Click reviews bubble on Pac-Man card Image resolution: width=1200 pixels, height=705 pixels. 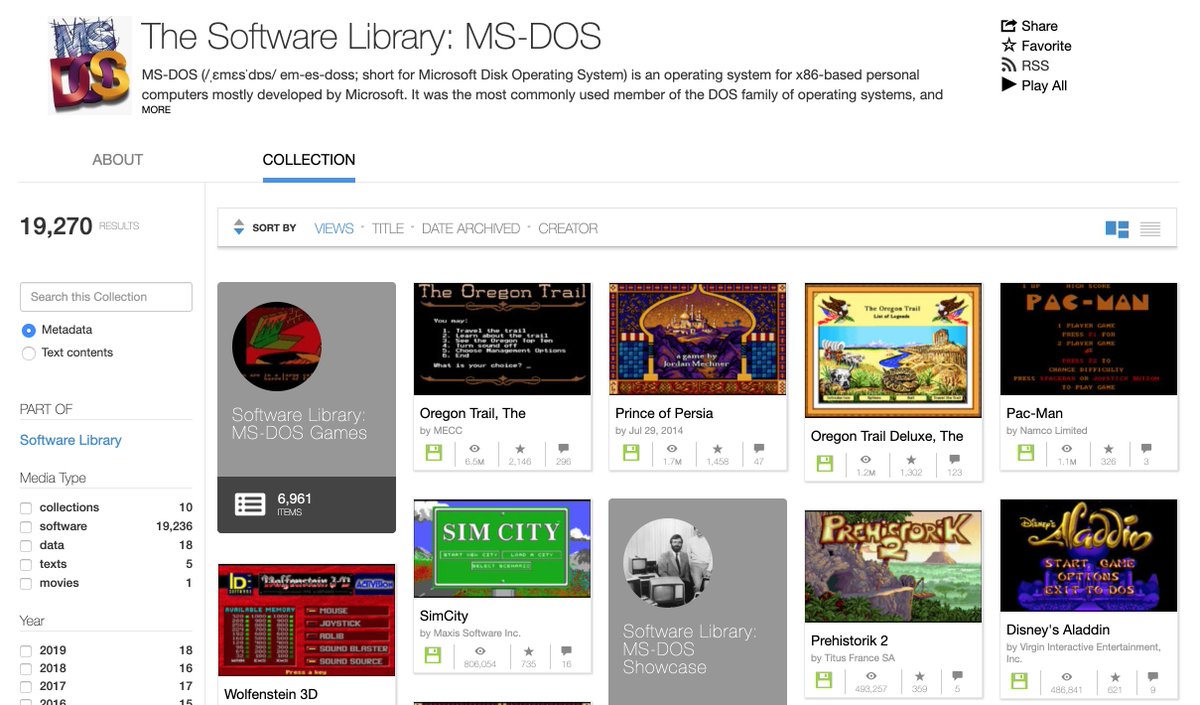coord(1146,449)
